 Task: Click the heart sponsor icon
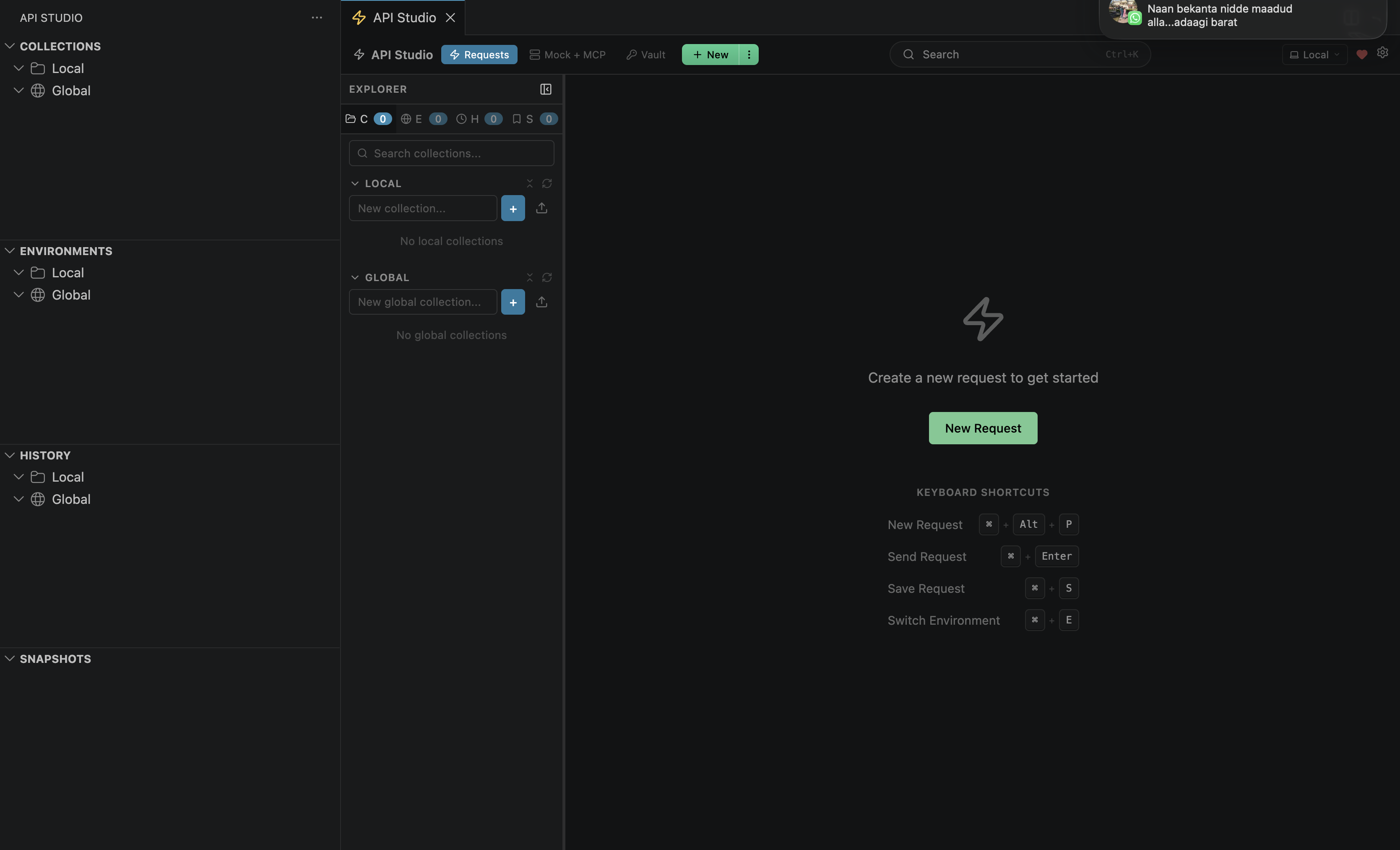point(1362,55)
